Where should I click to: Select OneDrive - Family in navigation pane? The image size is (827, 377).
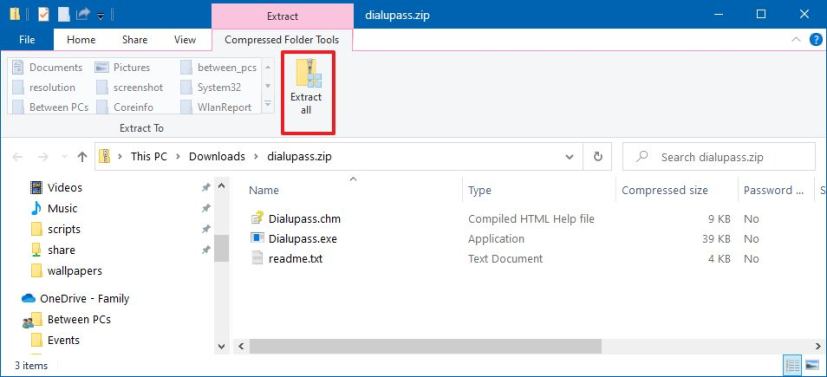(x=75, y=298)
